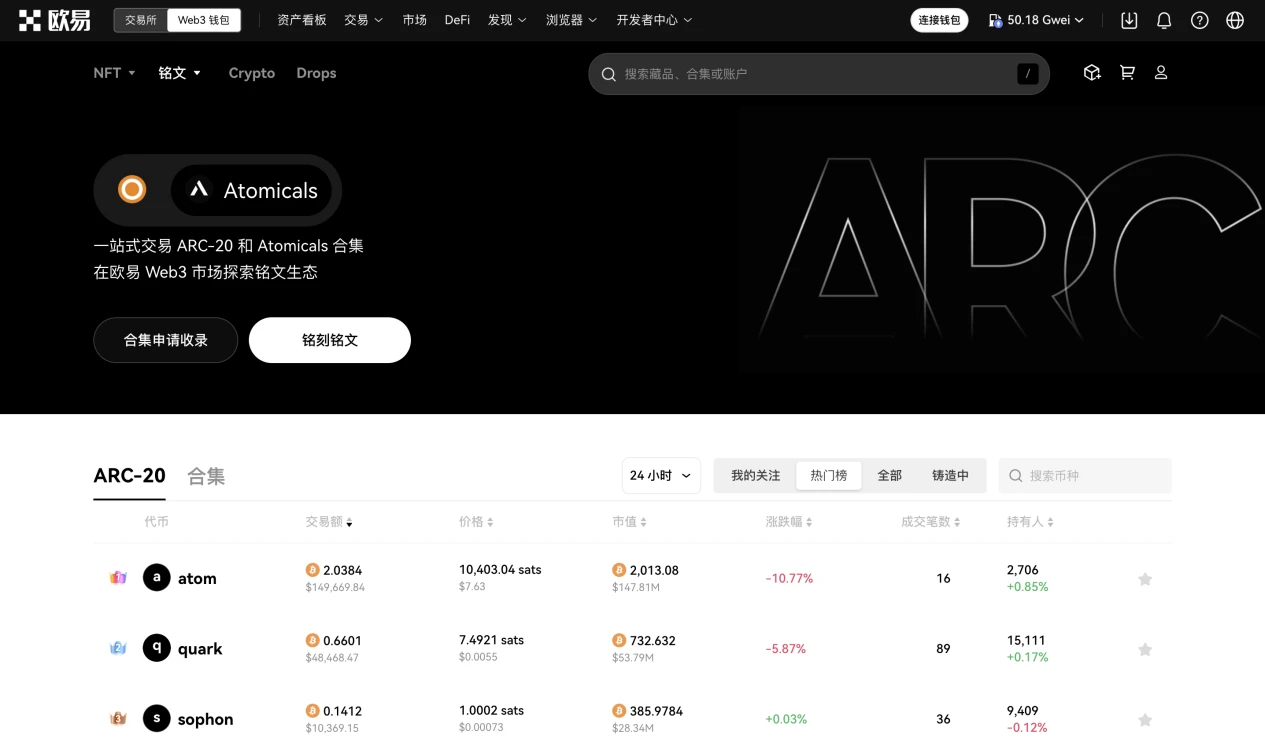Select the 全部 filter
This screenshot has height=749, width=1265.
point(890,476)
